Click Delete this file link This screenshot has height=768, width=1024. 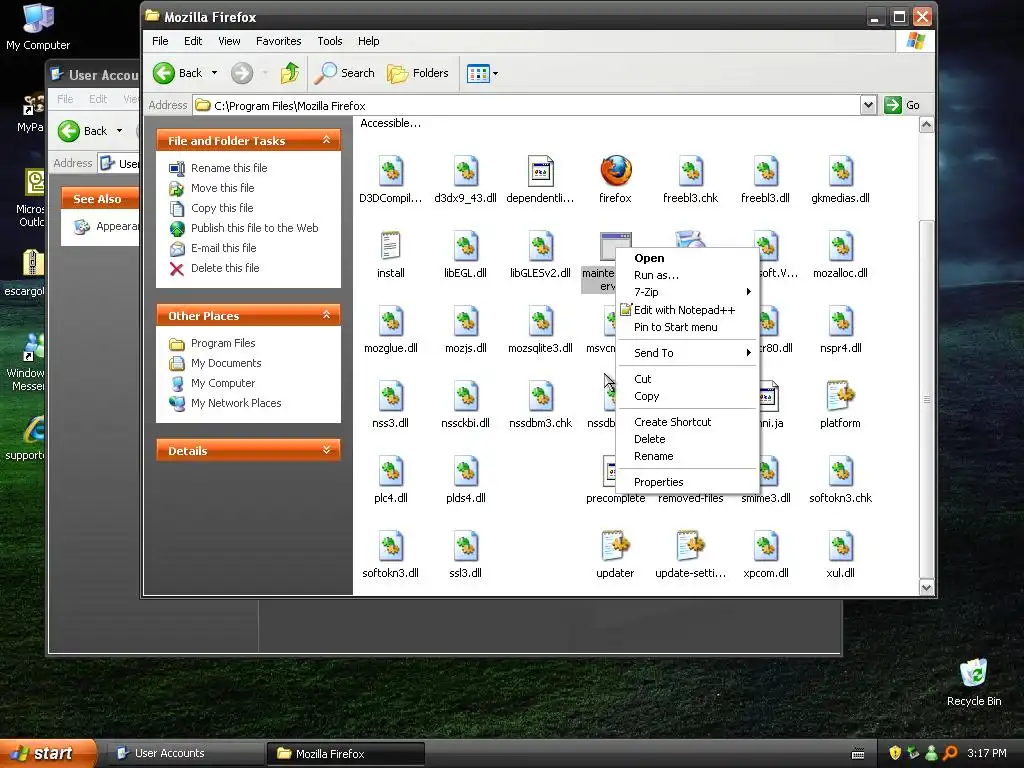(225, 268)
